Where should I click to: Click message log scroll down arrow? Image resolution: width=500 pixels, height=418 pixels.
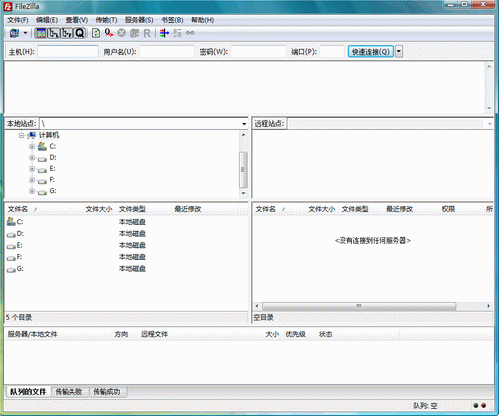coord(489,108)
